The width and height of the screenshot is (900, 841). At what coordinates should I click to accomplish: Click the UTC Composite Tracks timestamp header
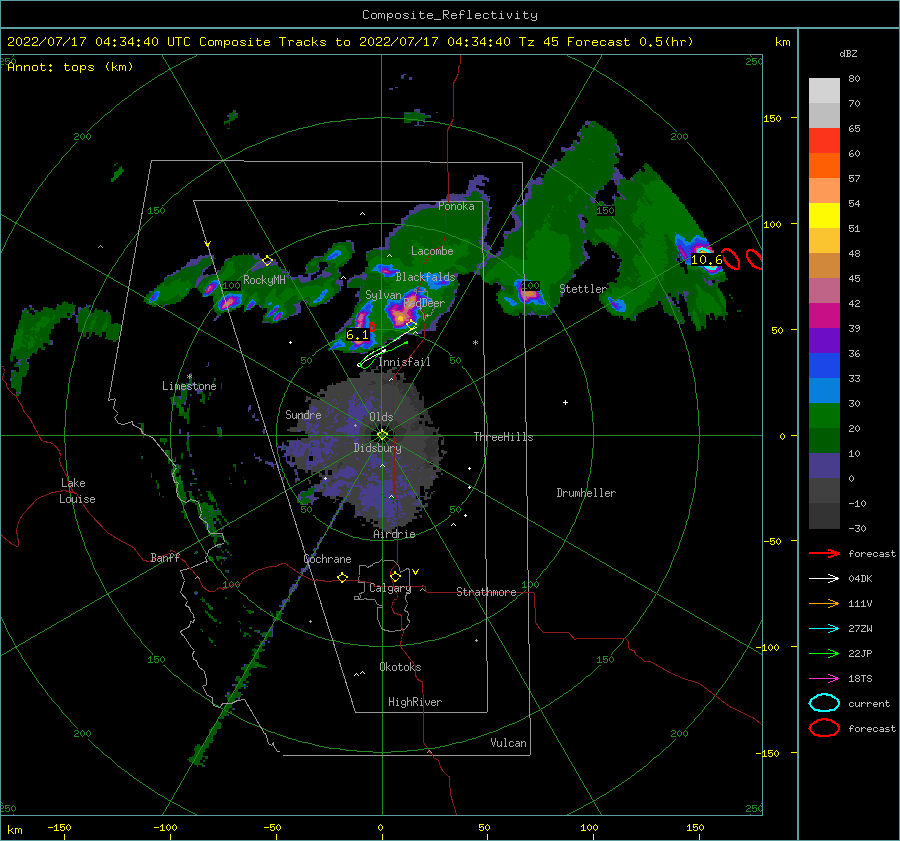[350, 42]
